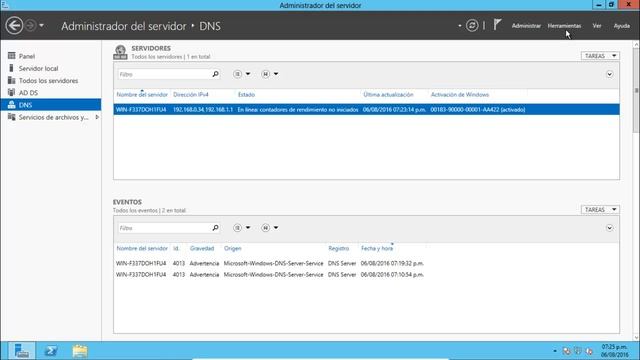The image size is (640, 360).
Task: Sort by Nombre del servidor in Servidores
Action: pos(142,94)
